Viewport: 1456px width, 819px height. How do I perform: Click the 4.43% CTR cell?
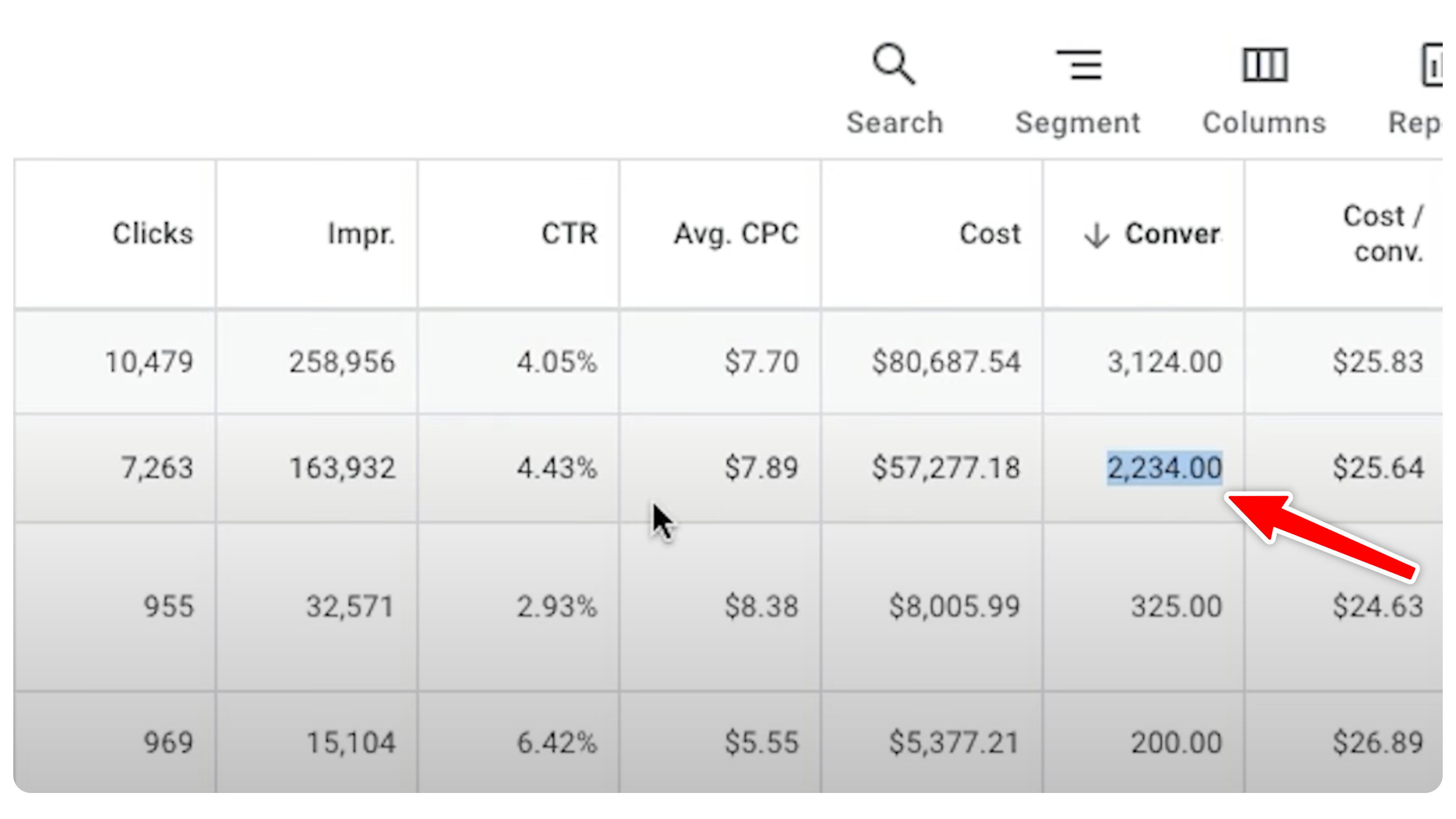point(557,468)
